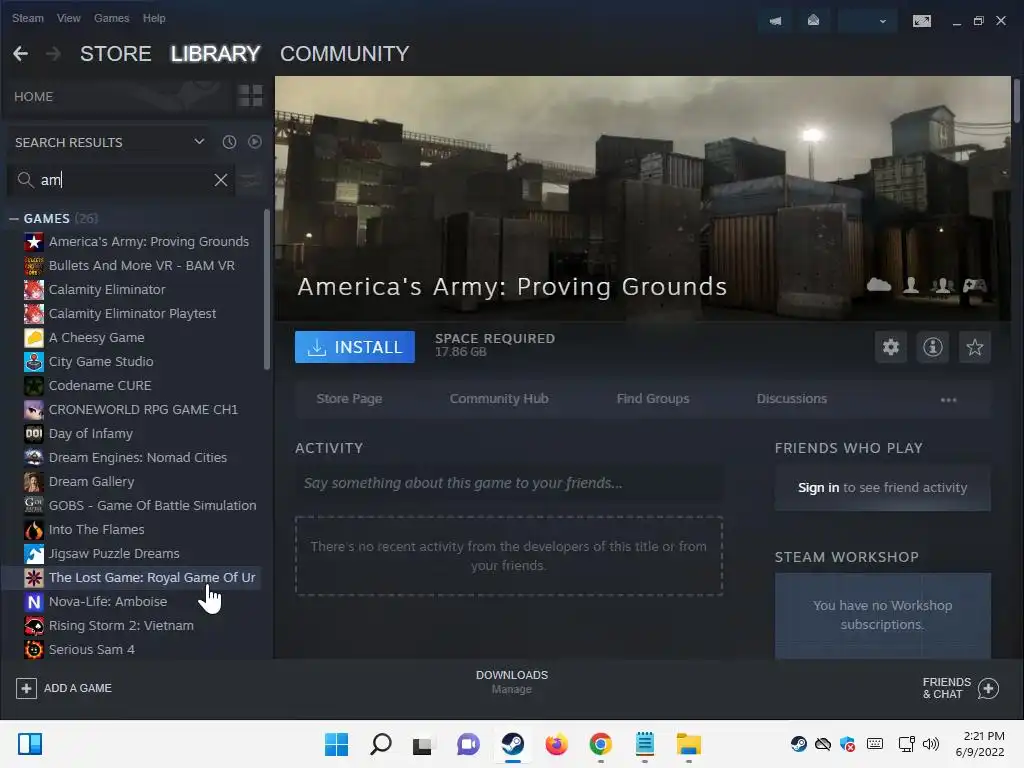This screenshot has width=1024, height=768.
Task: Click the multiplayer feature icon
Action: [x=942, y=285]
